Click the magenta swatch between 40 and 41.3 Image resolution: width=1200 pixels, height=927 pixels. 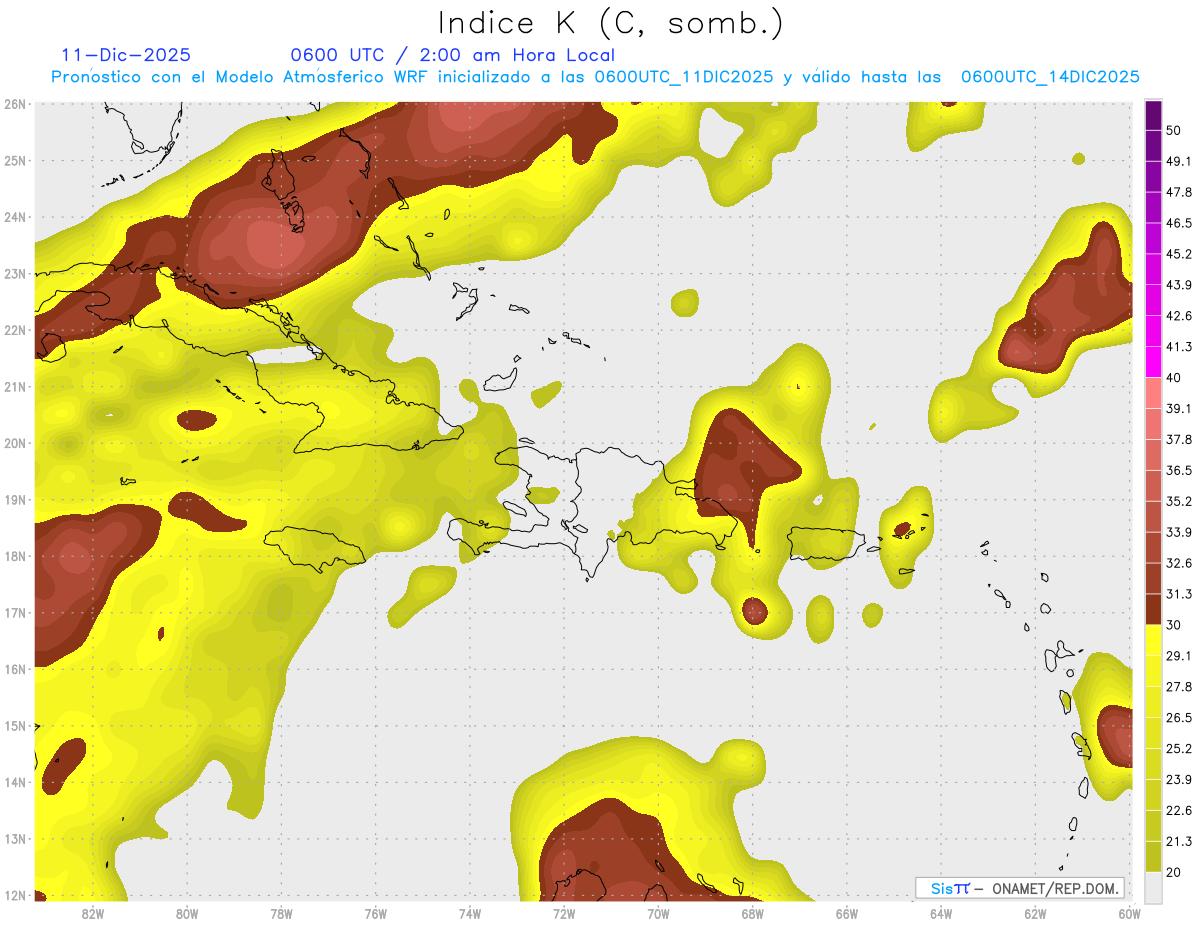tap(1153, 362)
